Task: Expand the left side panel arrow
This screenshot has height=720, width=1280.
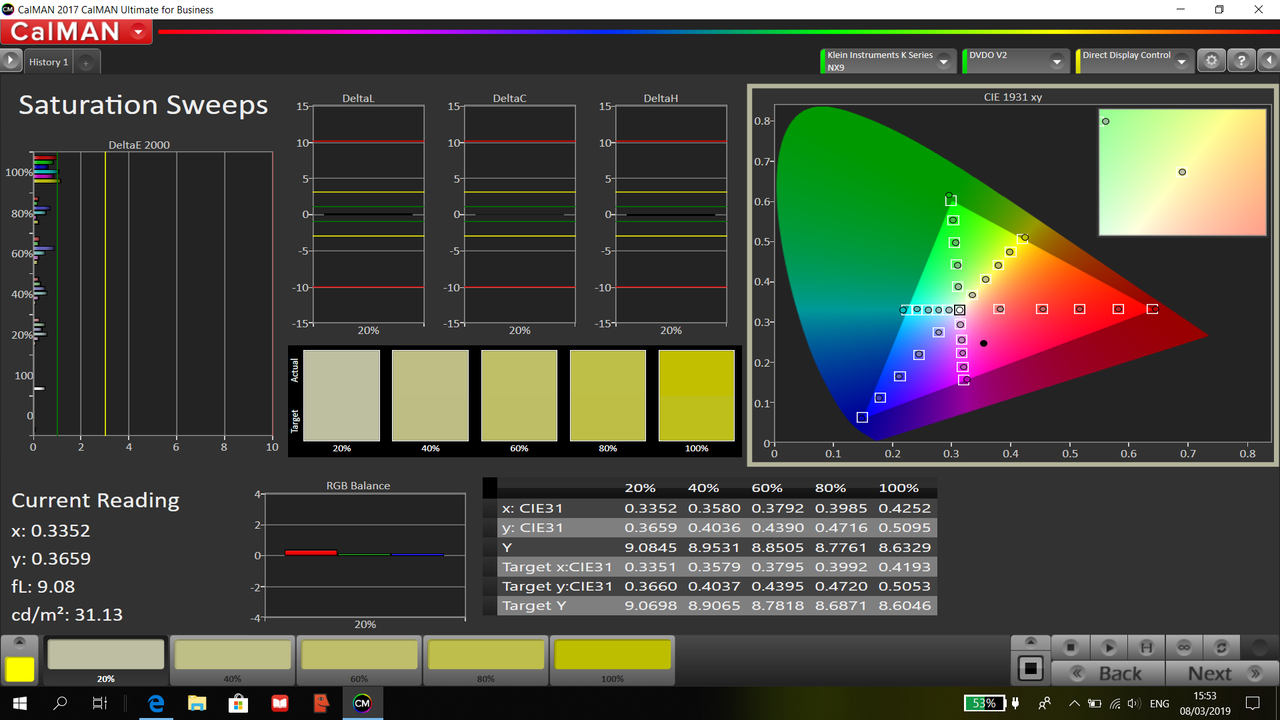Action: 11,61
